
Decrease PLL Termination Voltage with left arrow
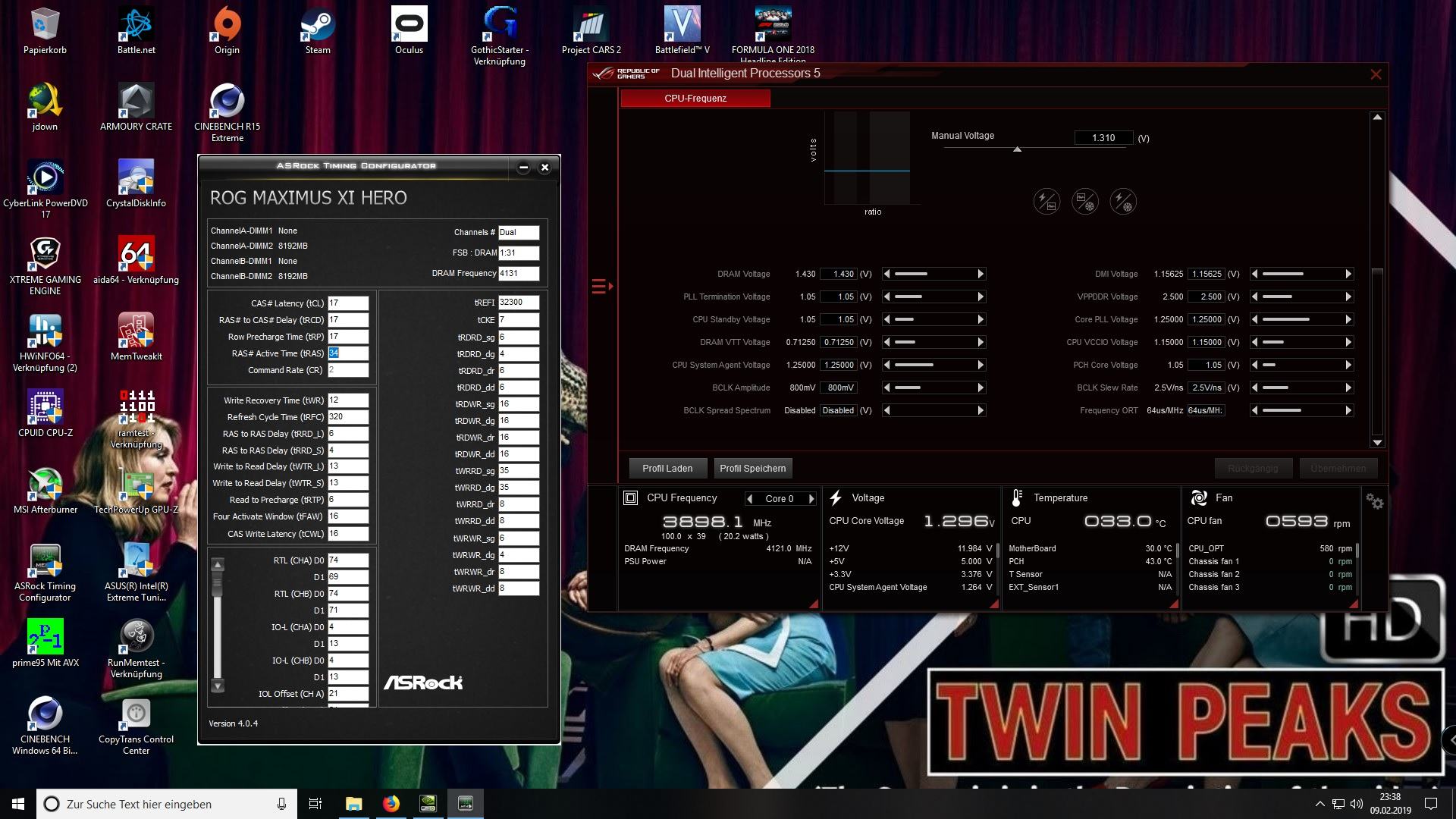(887, 297)
